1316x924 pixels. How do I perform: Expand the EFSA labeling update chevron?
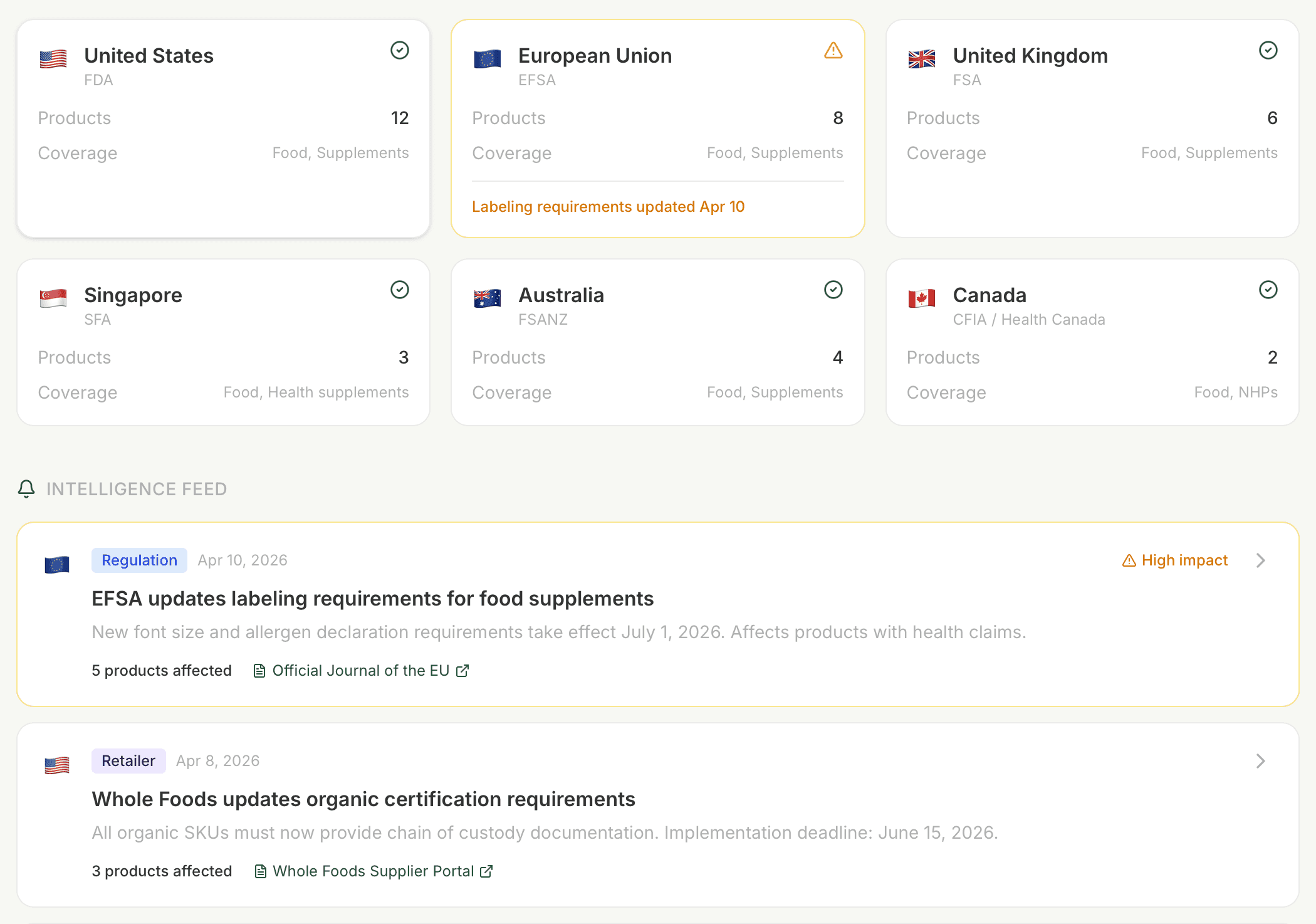[1261, 560]
